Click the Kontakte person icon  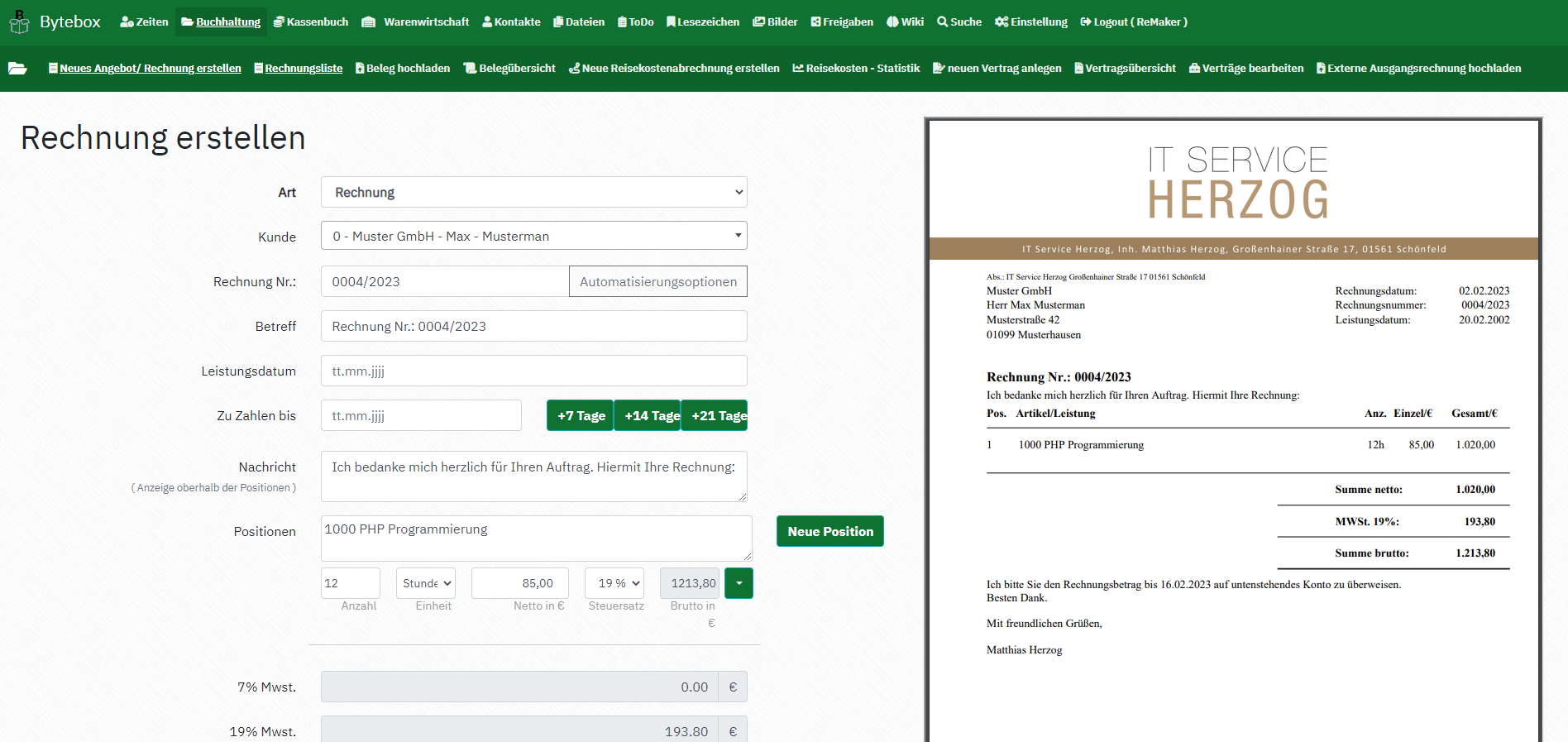point(487,22)
